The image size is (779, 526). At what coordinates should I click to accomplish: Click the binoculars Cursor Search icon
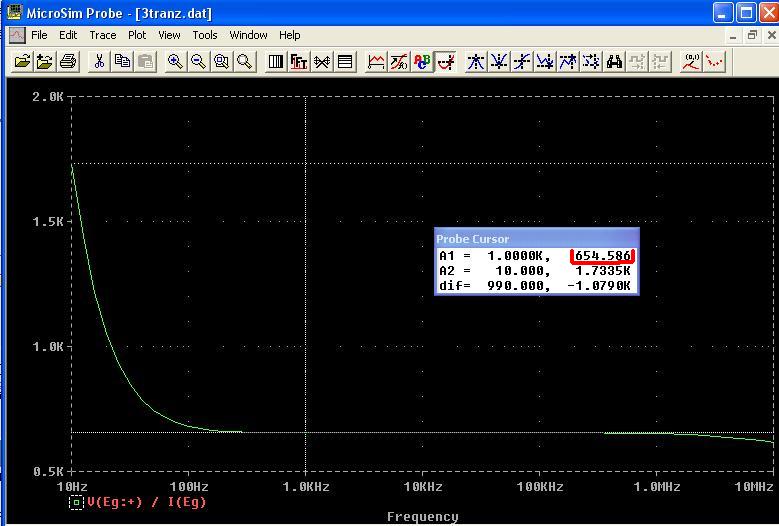pos(615,62)
